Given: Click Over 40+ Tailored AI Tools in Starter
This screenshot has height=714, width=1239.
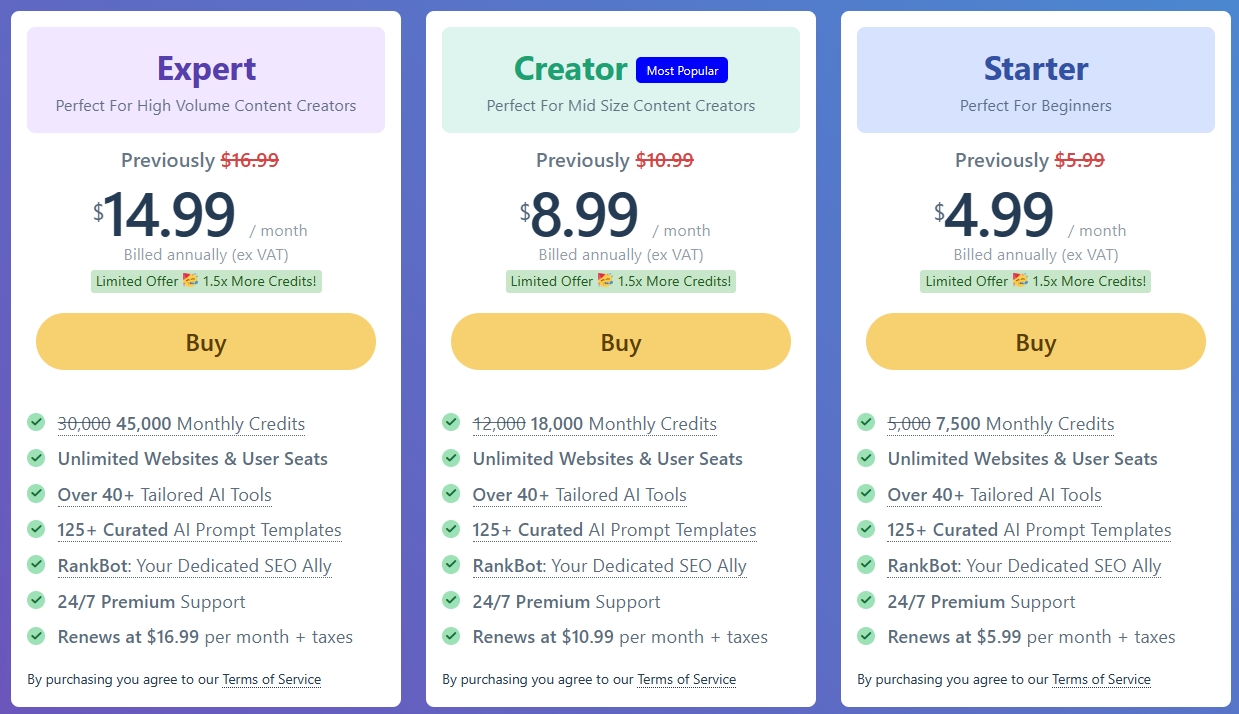Looking at the screenshot, I should pyautogui.click(x=995, y=495).
